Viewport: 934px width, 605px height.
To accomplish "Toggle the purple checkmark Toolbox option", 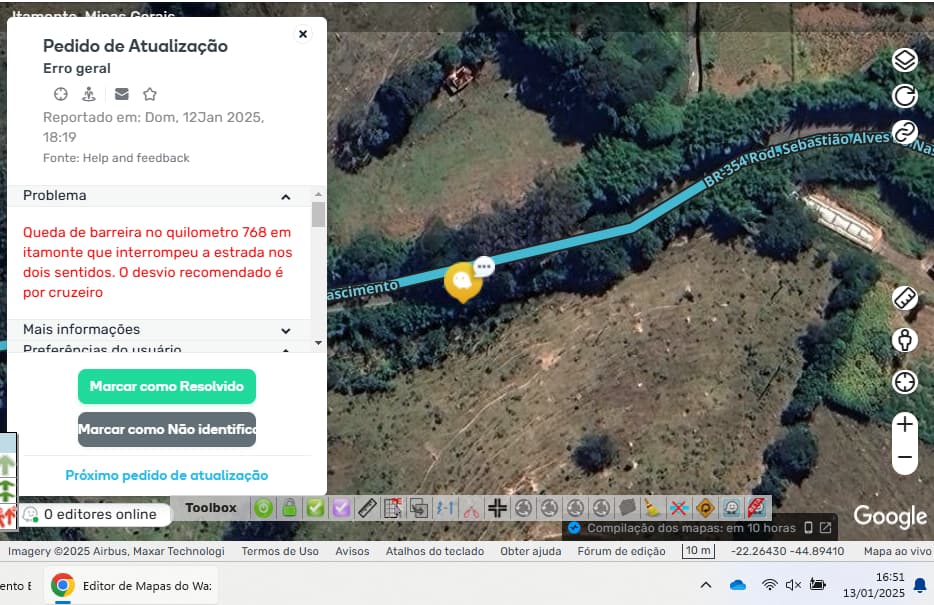I will coord(341,508).
